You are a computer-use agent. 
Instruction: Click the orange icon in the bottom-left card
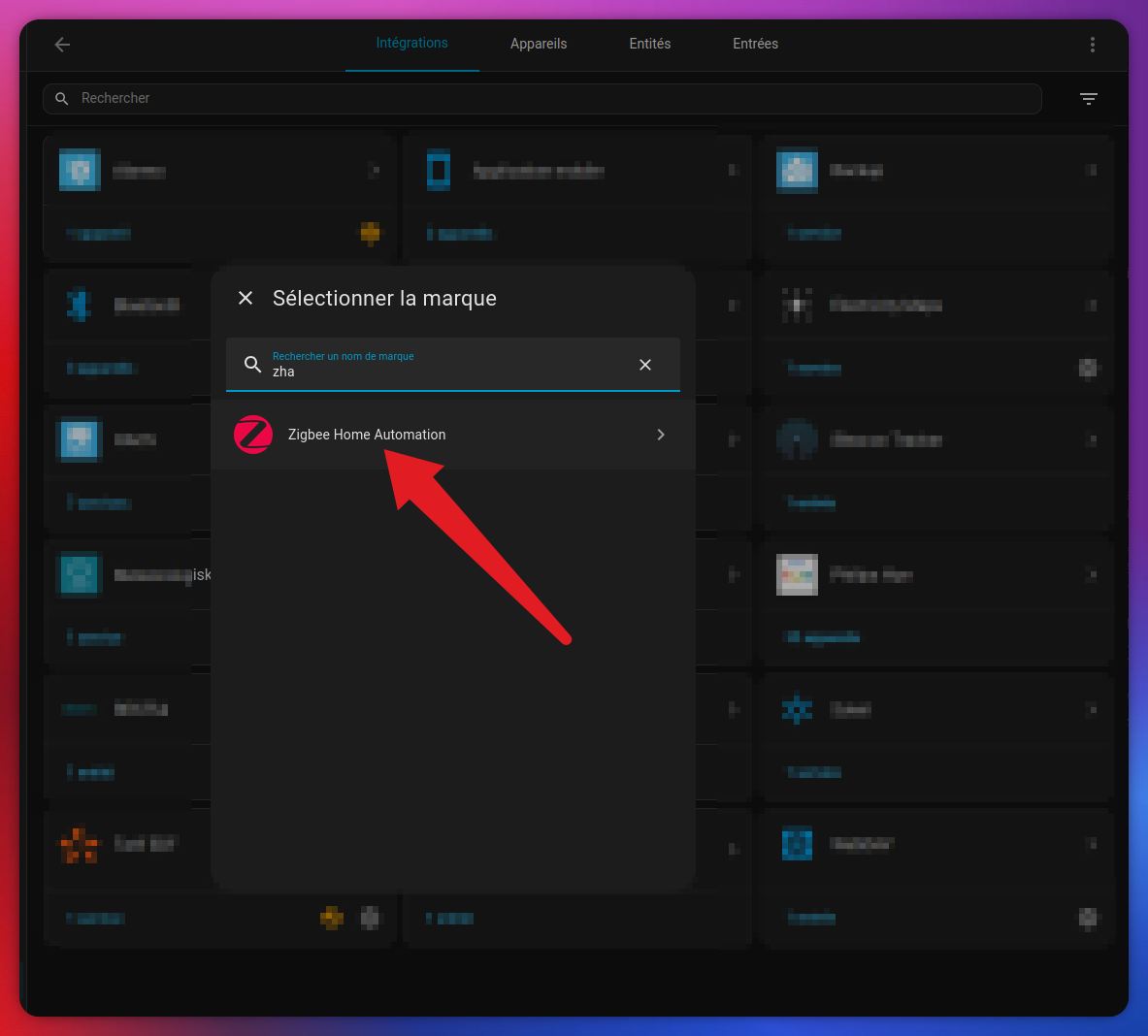(x=80, y=844)
